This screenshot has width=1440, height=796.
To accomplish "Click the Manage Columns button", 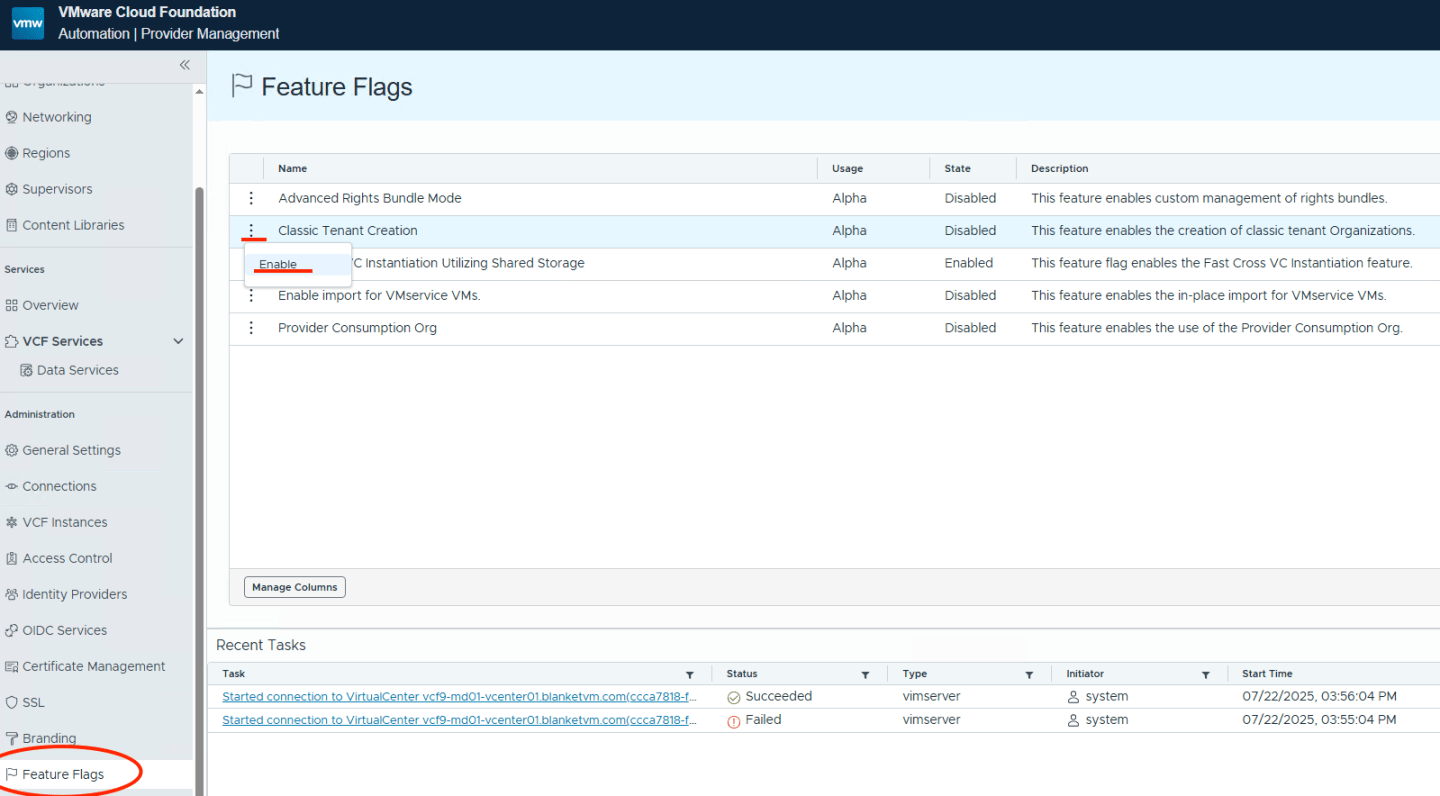I will 295,587.
